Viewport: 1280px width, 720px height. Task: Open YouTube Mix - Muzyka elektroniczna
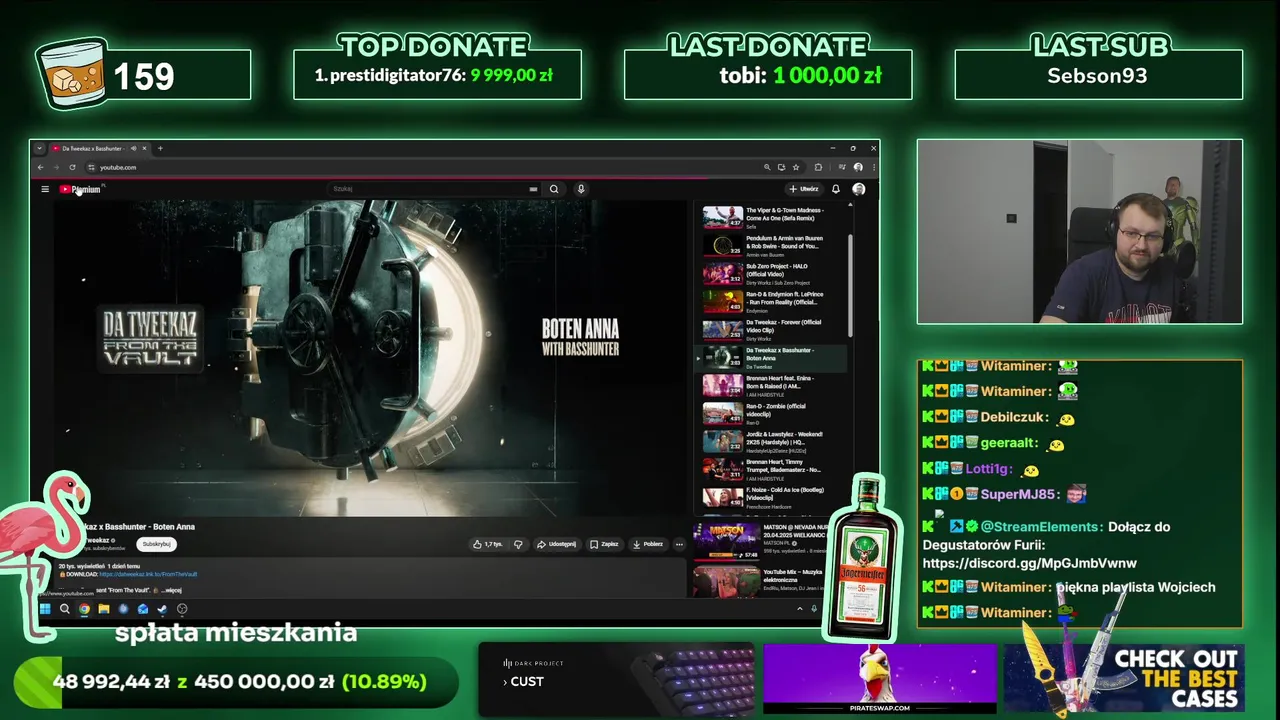(760, 581)
